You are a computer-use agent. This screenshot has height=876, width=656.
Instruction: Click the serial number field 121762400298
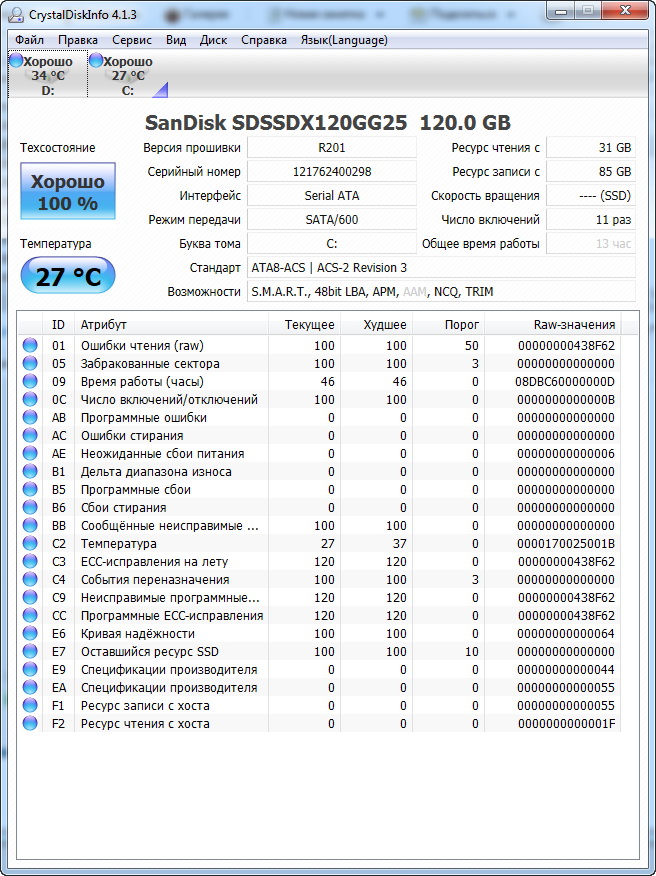tap(332, 172)
